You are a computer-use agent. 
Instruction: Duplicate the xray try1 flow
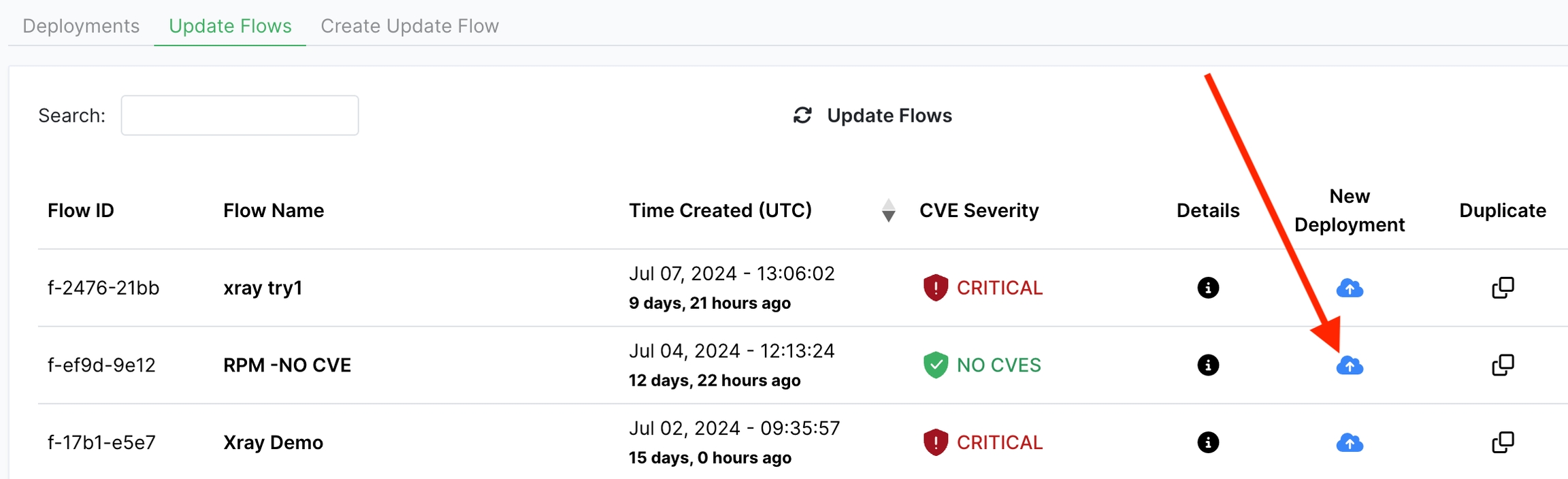click(1503, 288)
